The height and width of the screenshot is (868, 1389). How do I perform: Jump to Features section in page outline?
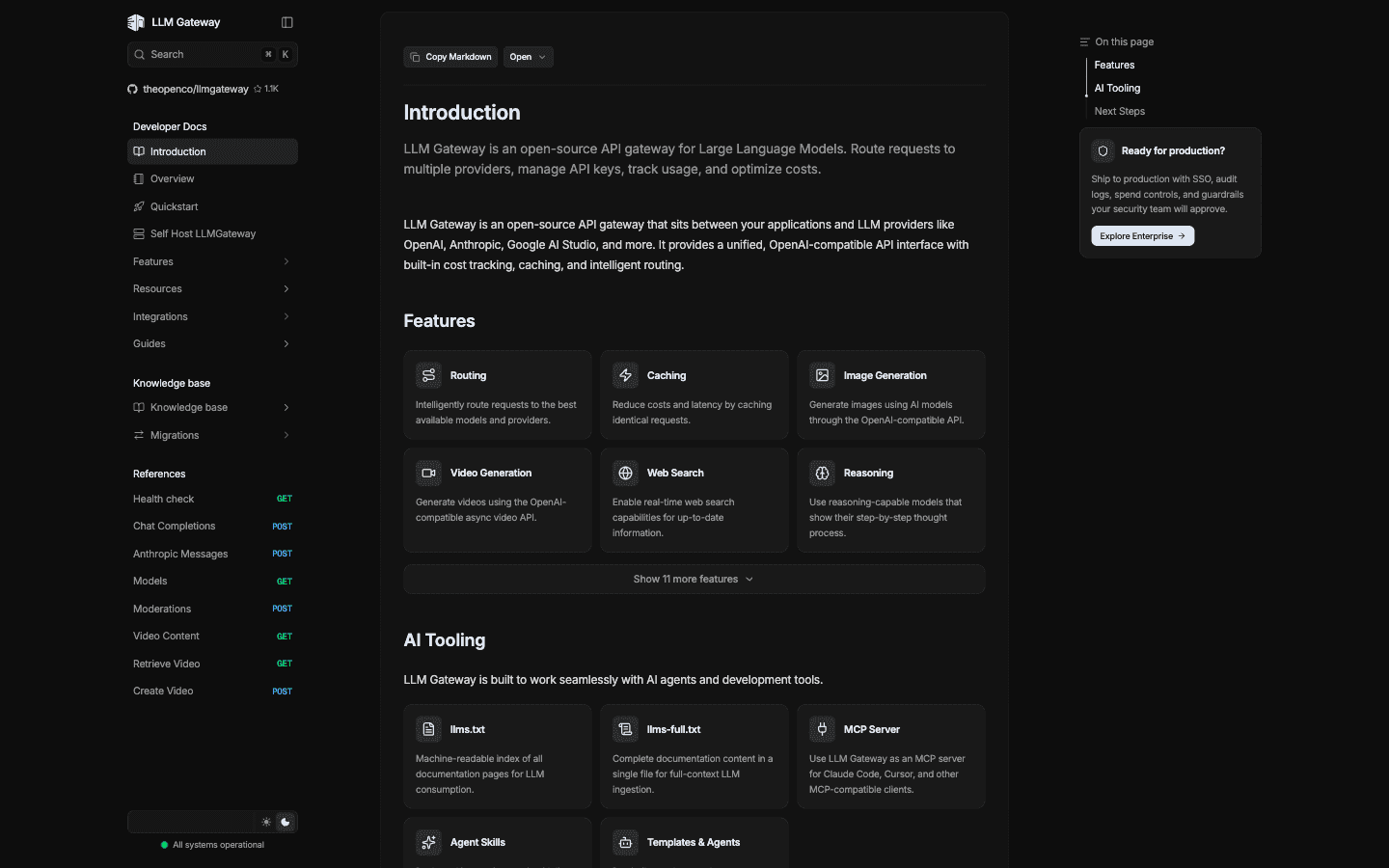coord(1114,66)
